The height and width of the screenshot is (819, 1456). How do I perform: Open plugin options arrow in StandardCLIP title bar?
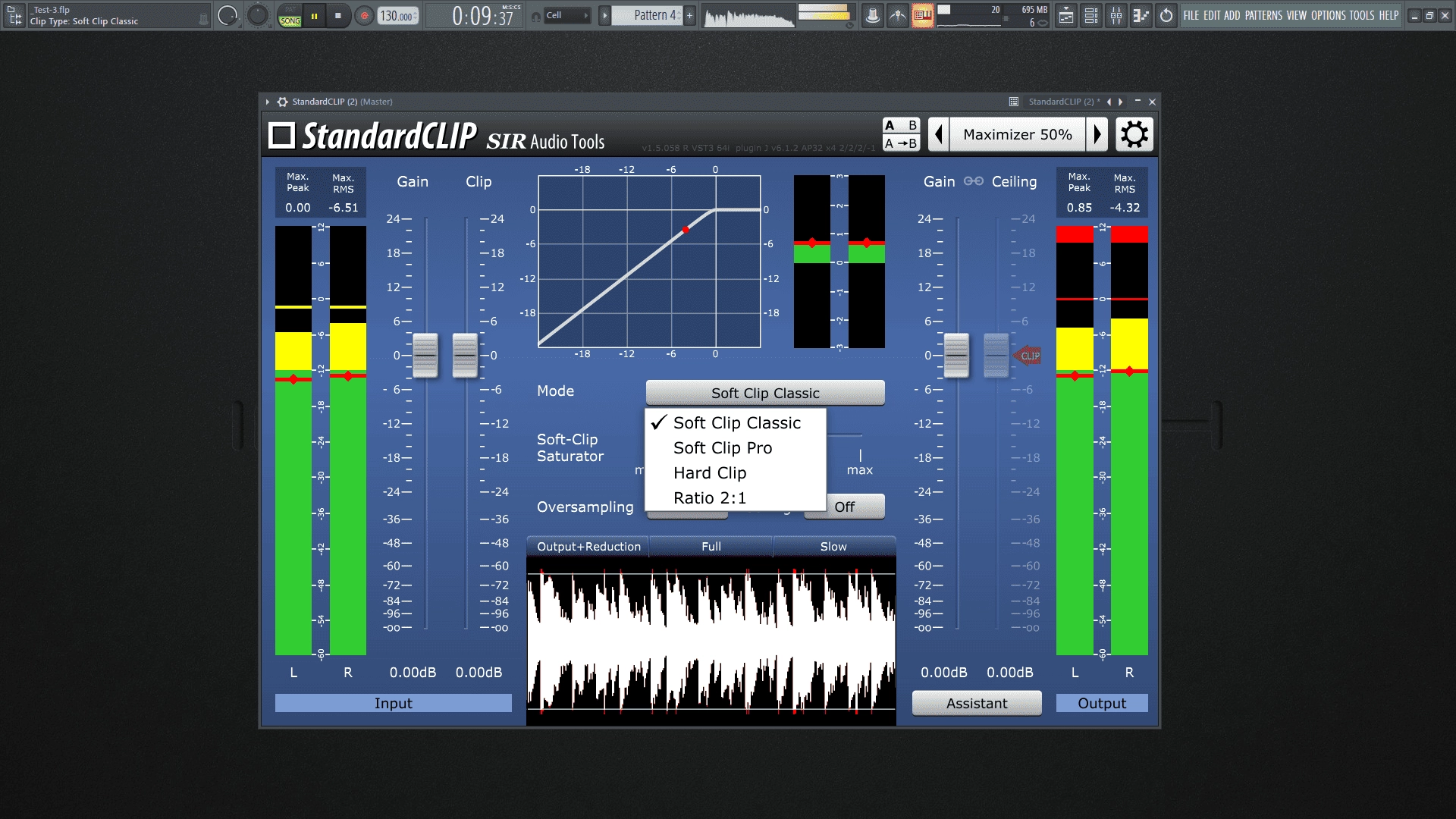(x=268, y=102)
